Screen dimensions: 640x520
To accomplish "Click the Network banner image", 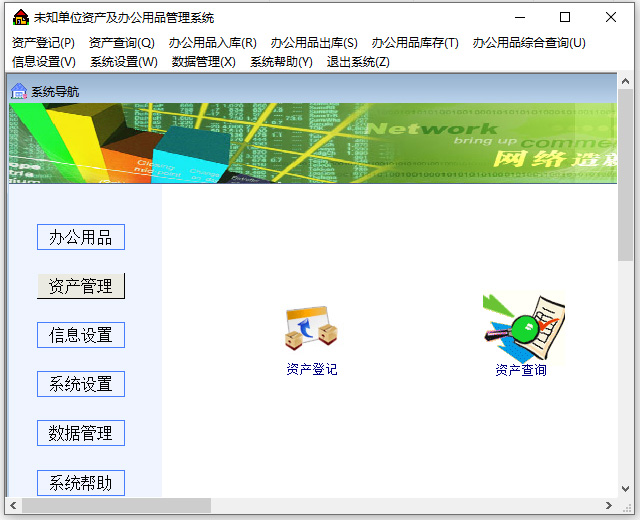I will click(x=313, y=143).
